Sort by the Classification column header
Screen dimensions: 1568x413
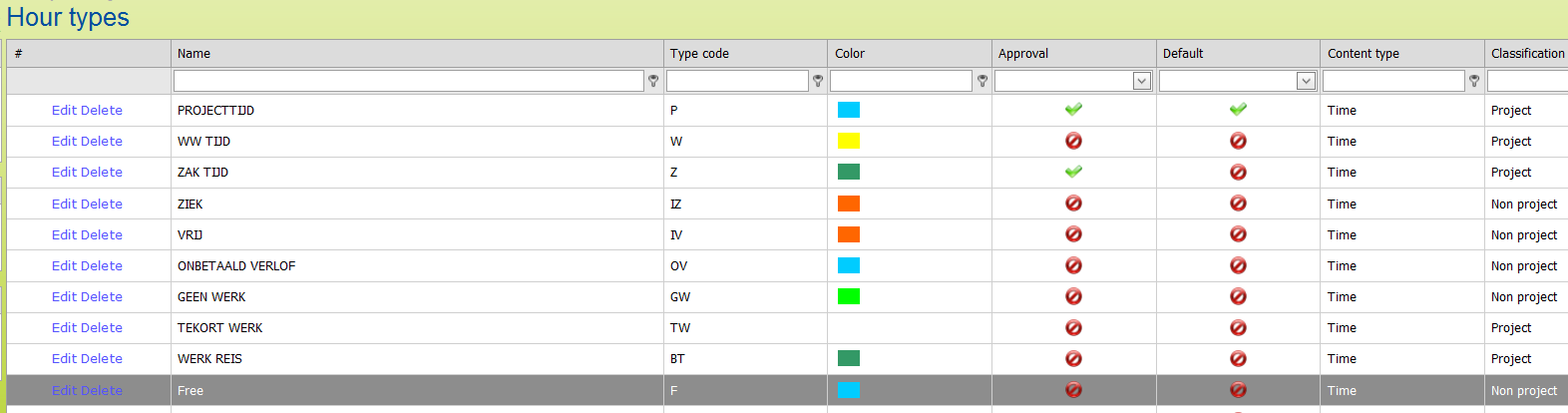(1527, 54)
